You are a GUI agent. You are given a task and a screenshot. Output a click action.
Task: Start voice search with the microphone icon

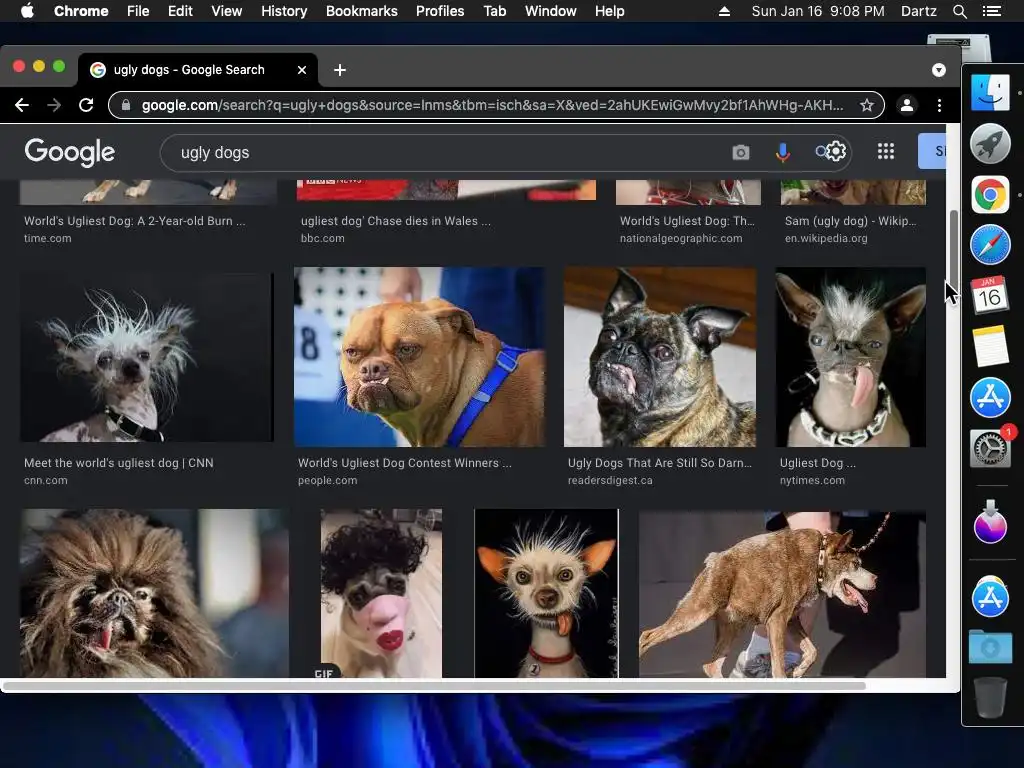(x=782, y=152)
